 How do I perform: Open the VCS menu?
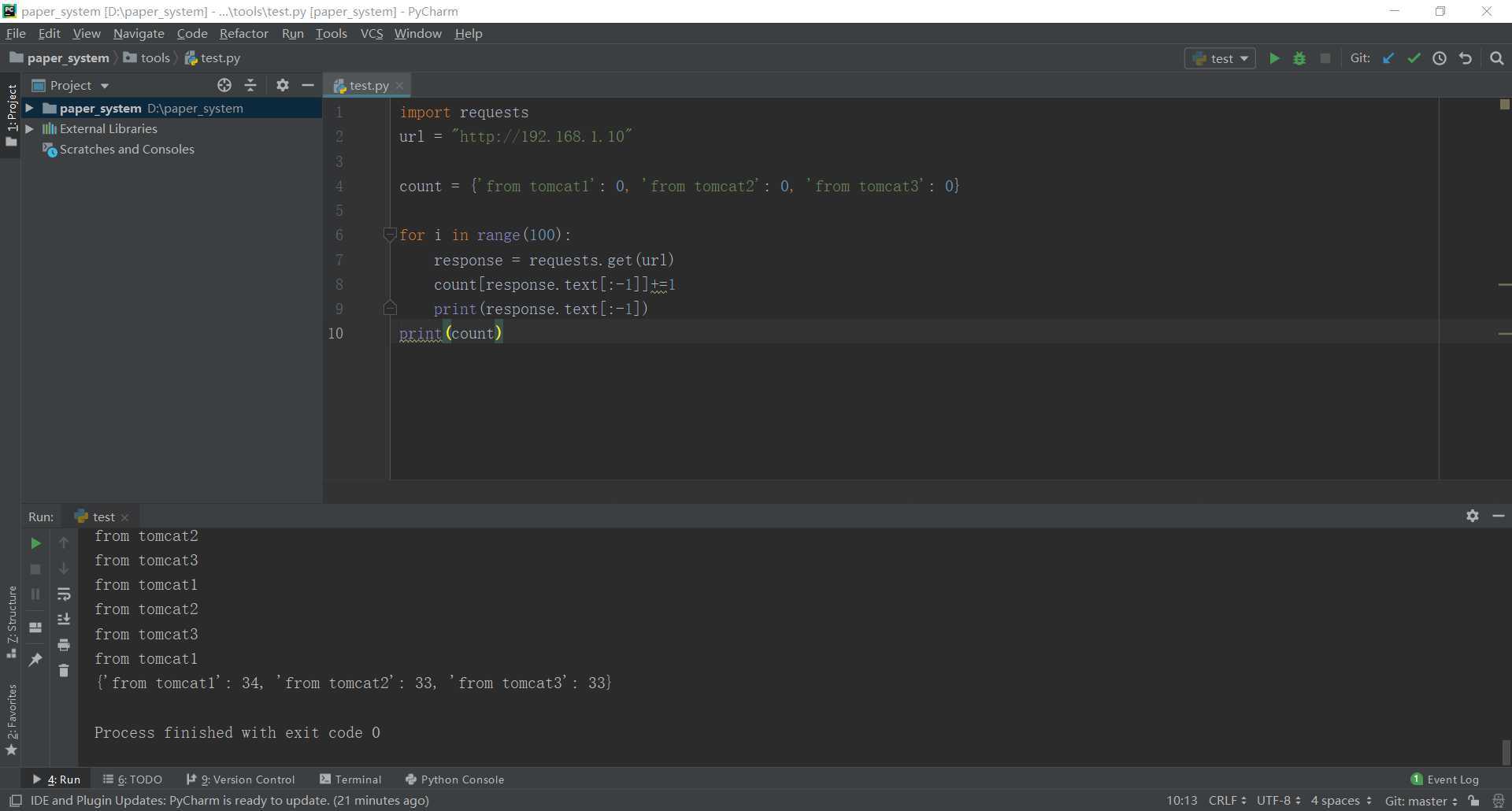click(371, 33)
